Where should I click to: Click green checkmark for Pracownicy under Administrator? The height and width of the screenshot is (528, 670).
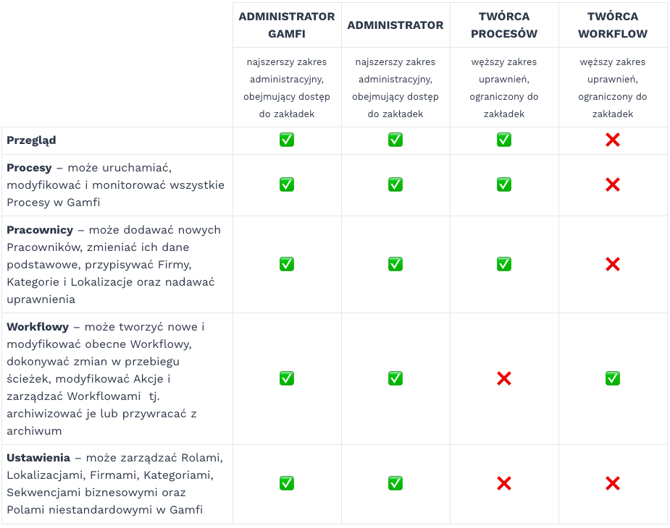click(395, 264)
